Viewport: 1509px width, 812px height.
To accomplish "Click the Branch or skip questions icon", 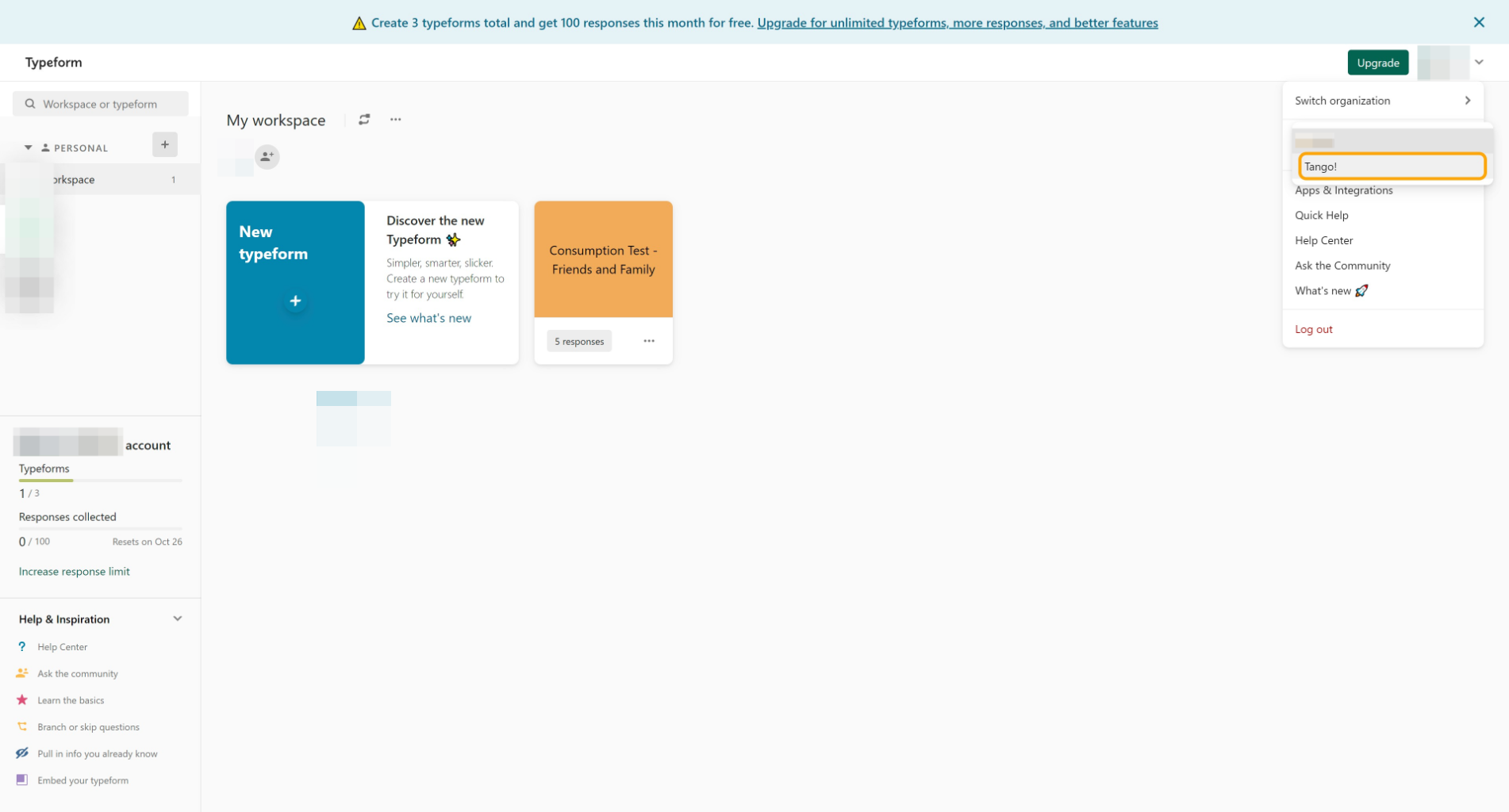I will click(x=22, y=726).
